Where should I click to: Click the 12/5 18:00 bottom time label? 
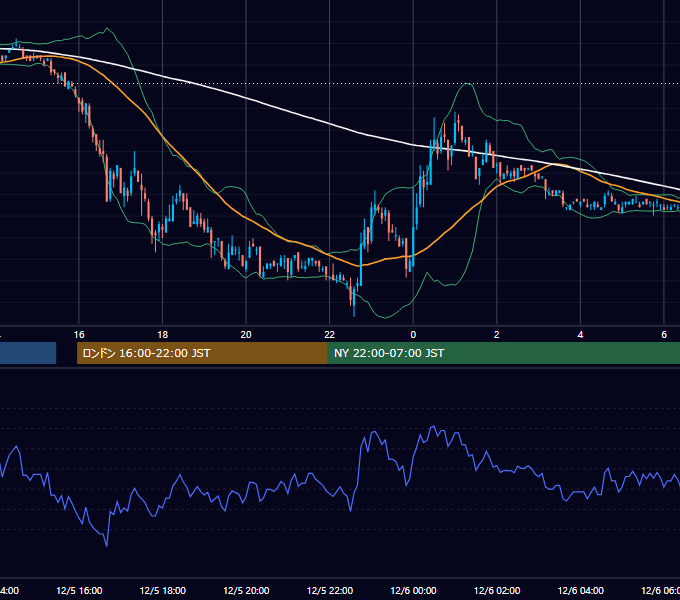point(163,590)
